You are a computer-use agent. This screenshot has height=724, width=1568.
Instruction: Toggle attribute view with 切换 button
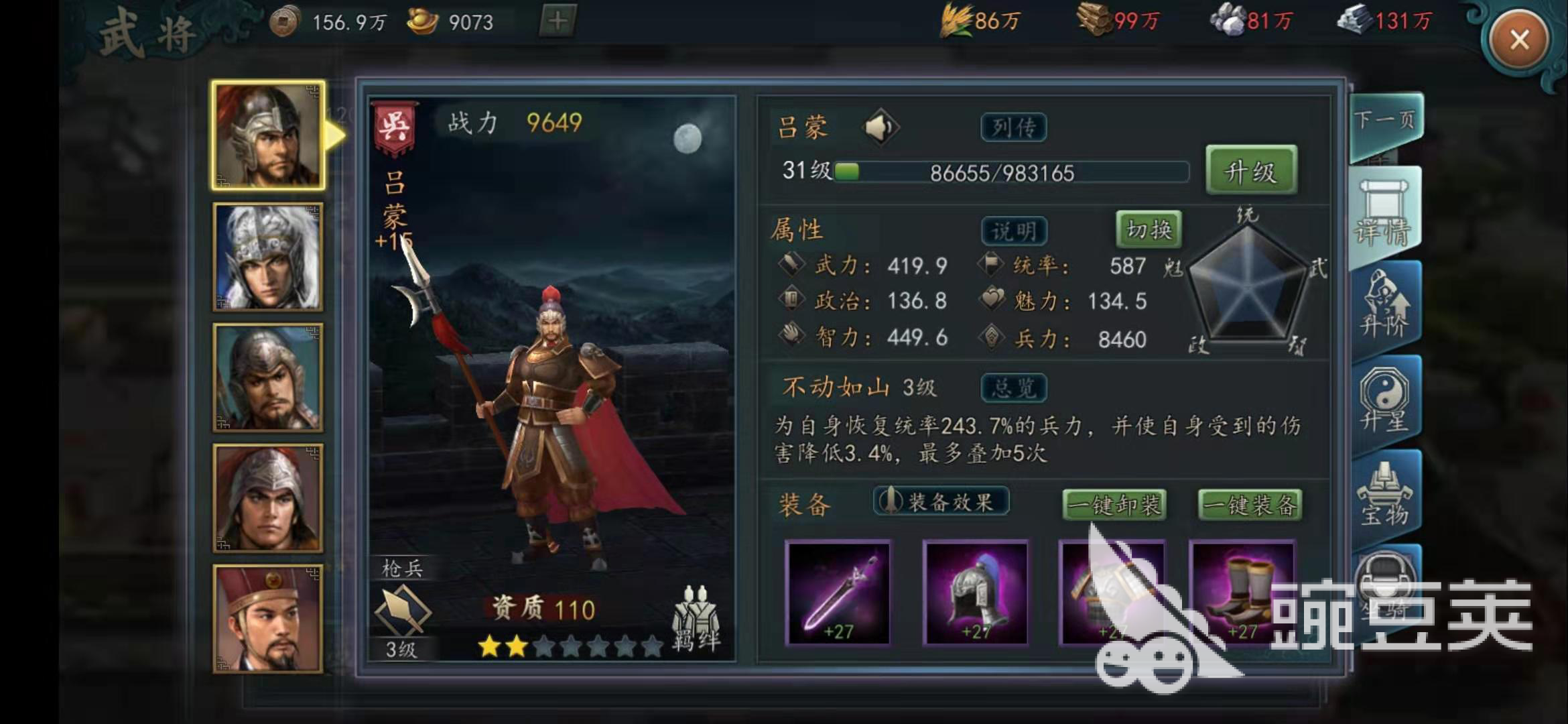point(1149,230)
